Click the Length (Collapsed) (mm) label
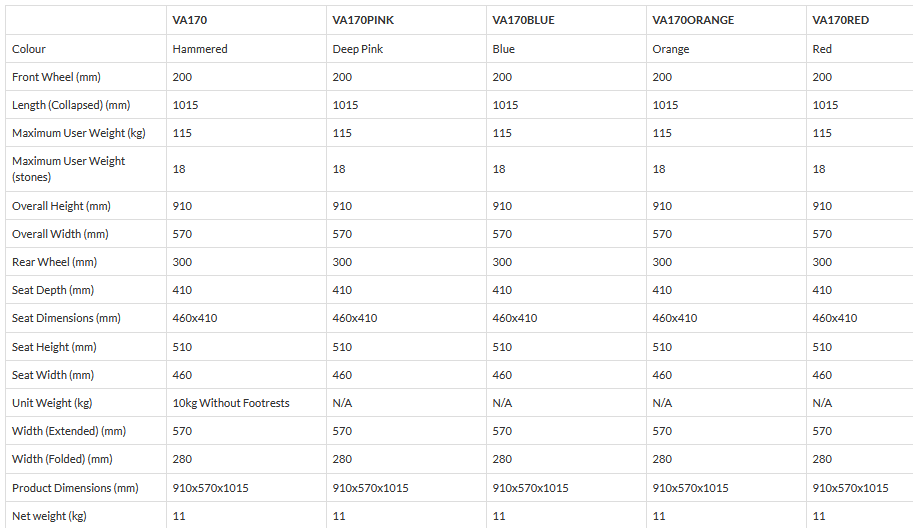The height and width of the screenshot is (528, 913). tap(71, 105)
